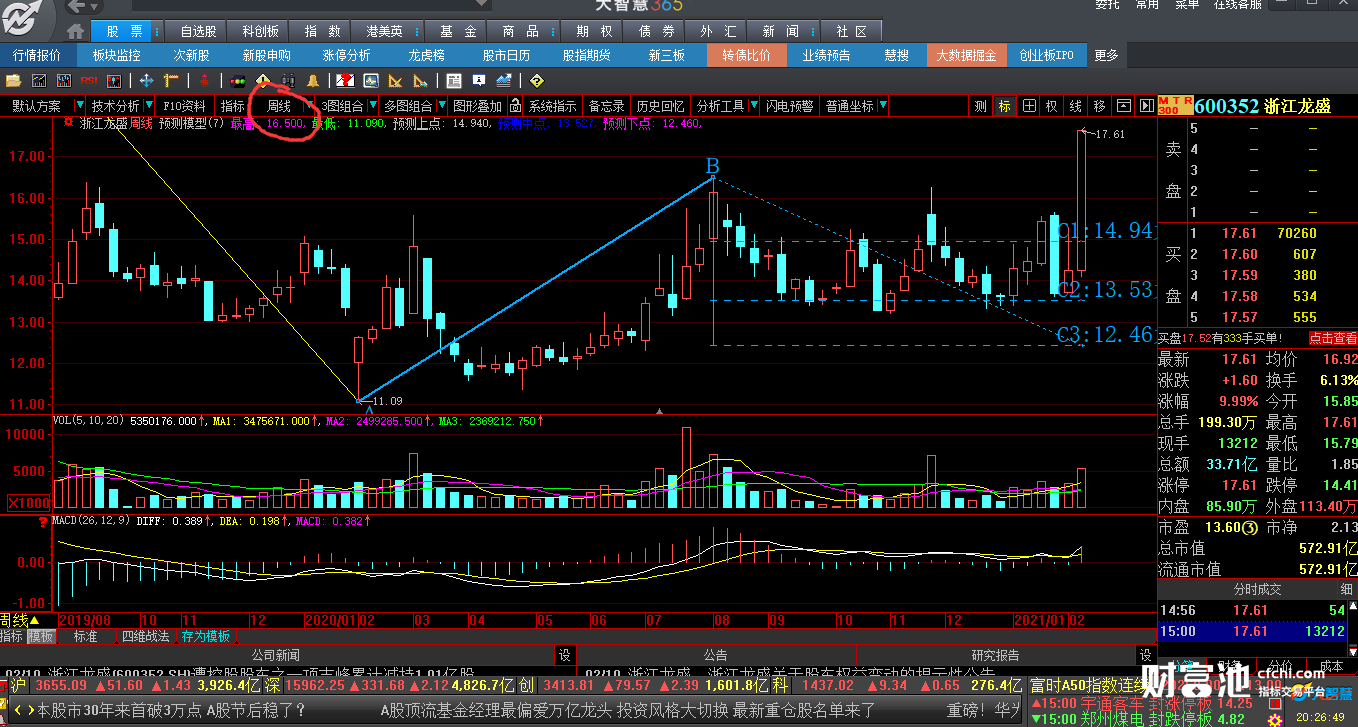Click the traffic light icon
The height and width of the screenshot is (727, 1358).
coord(238,80)
